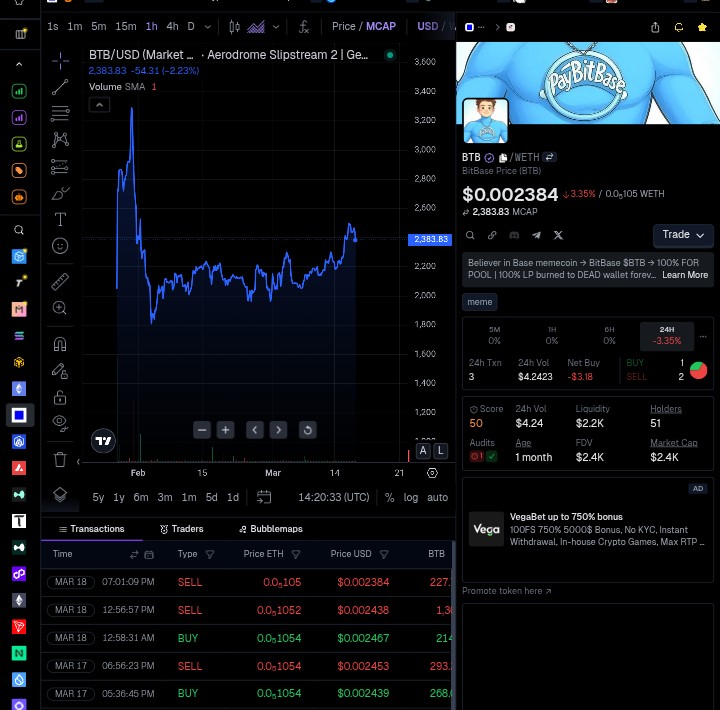Open the object tree layers icon

tap(60, 495)
